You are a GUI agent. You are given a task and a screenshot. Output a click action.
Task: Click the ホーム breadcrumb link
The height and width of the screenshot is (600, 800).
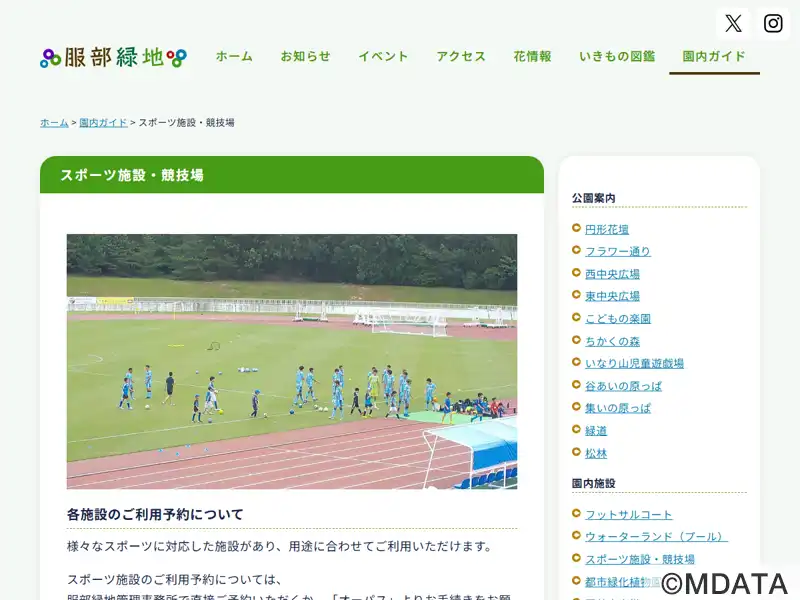(x=54, y=122)
